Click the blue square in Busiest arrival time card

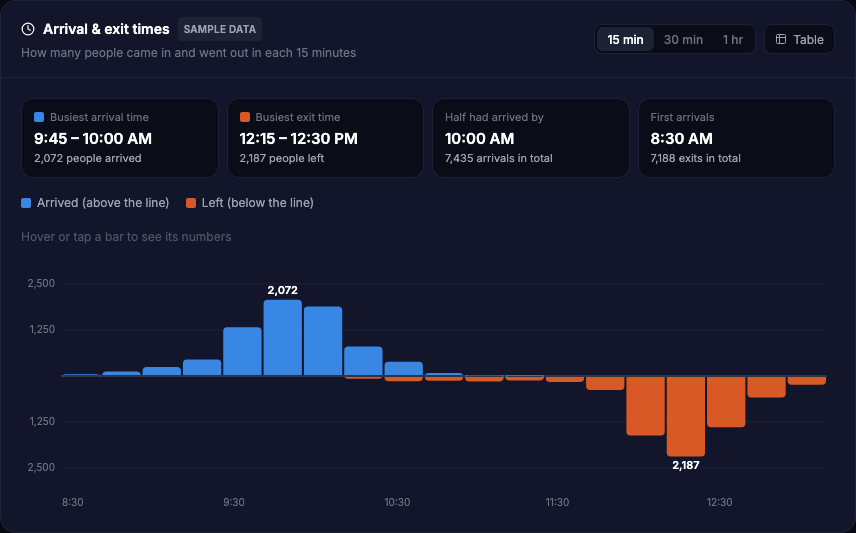pos(39,117)
